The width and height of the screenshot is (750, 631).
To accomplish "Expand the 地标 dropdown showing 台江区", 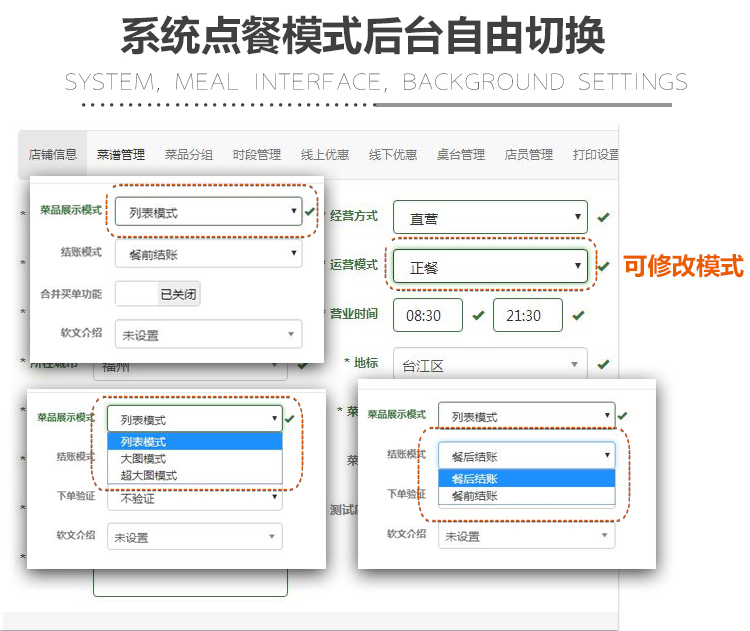I will point(490,366).
